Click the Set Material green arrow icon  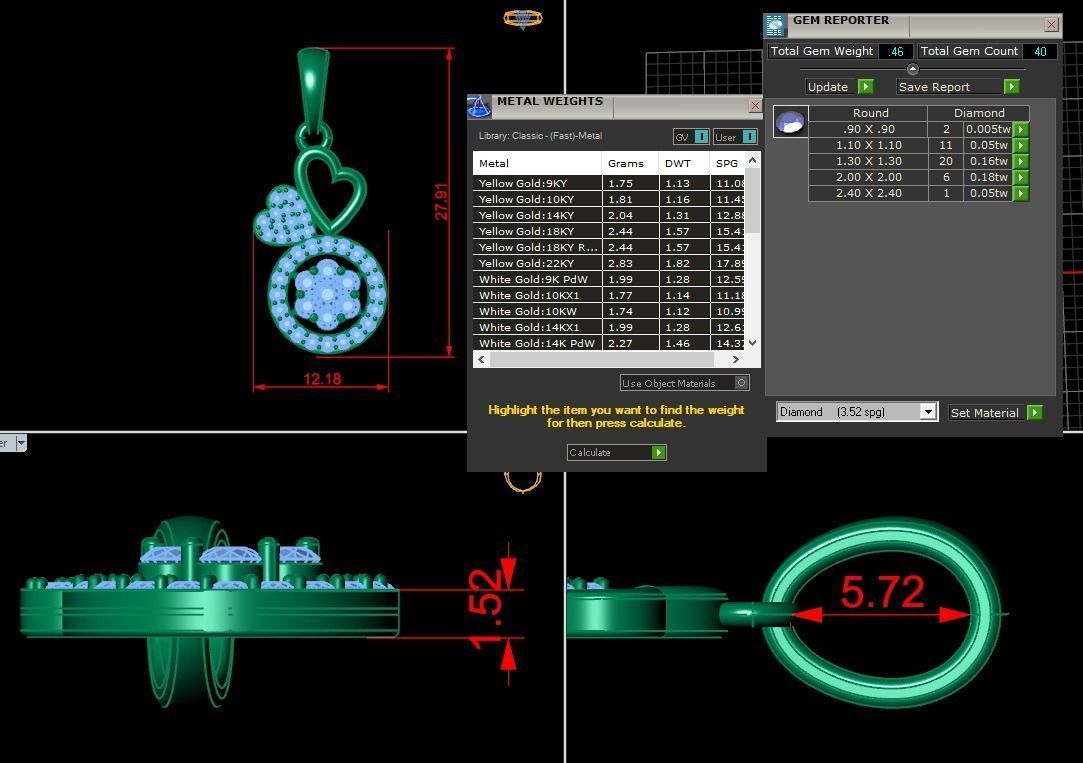(x=1035, y=412)
